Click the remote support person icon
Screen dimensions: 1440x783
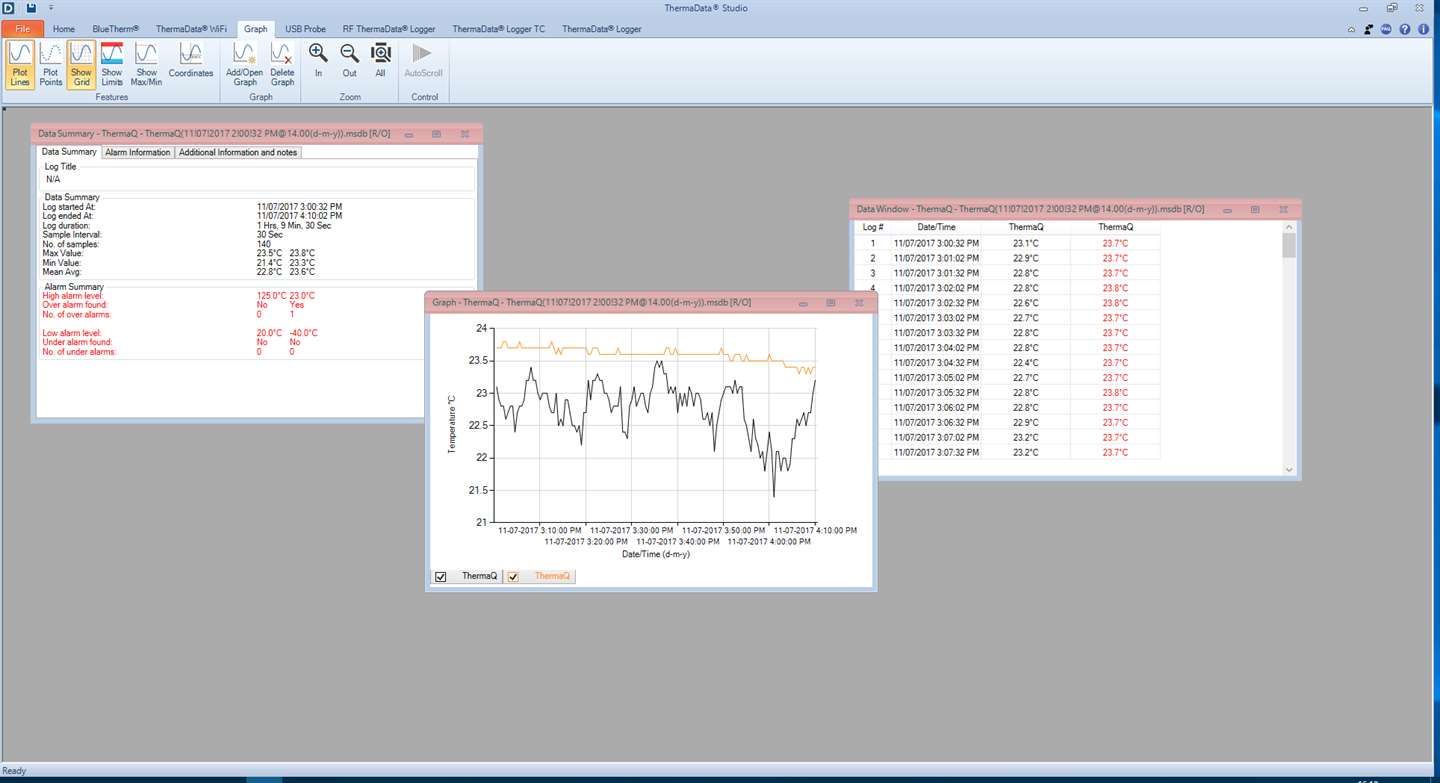point(1369,30)
